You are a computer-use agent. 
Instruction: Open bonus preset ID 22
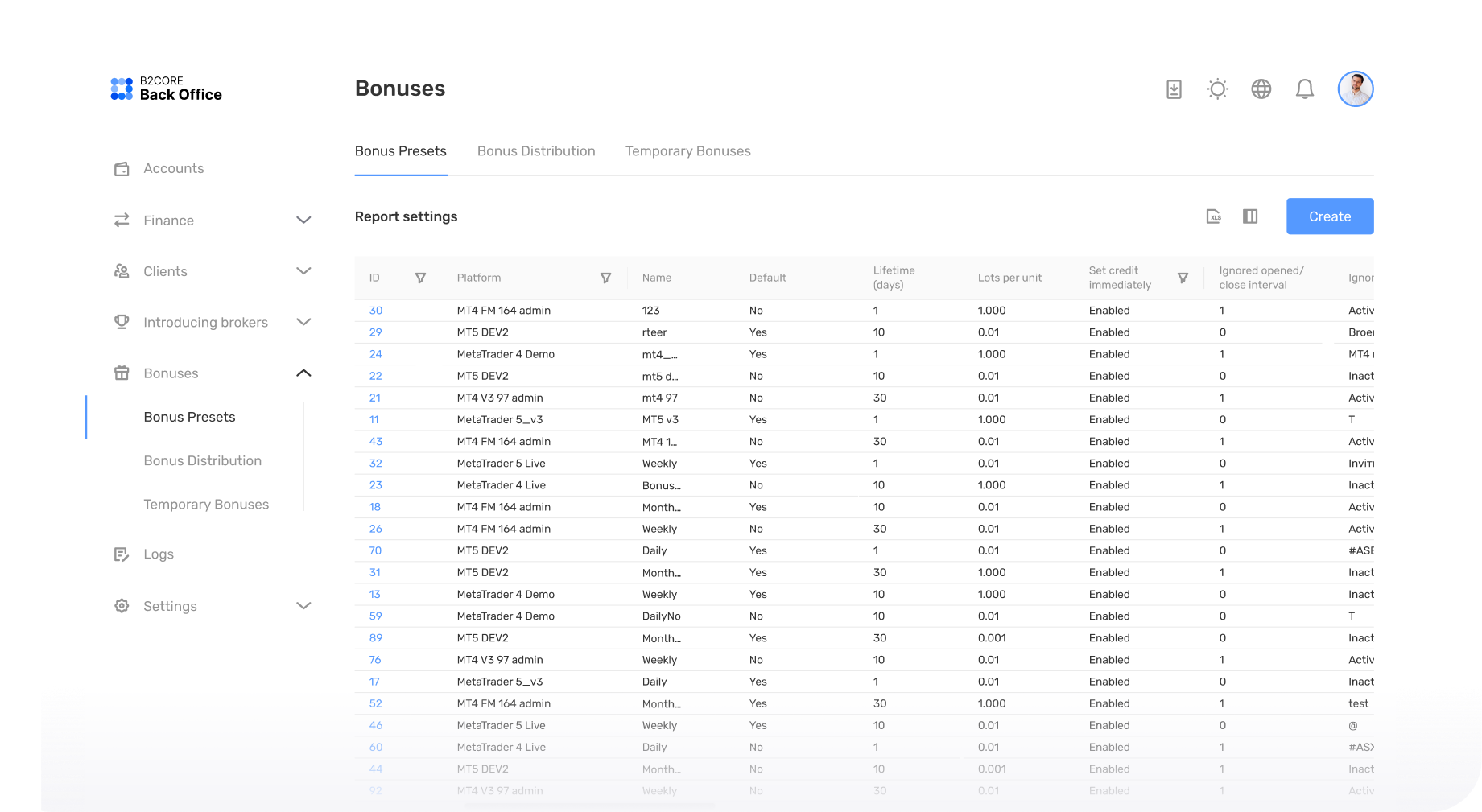376,376
